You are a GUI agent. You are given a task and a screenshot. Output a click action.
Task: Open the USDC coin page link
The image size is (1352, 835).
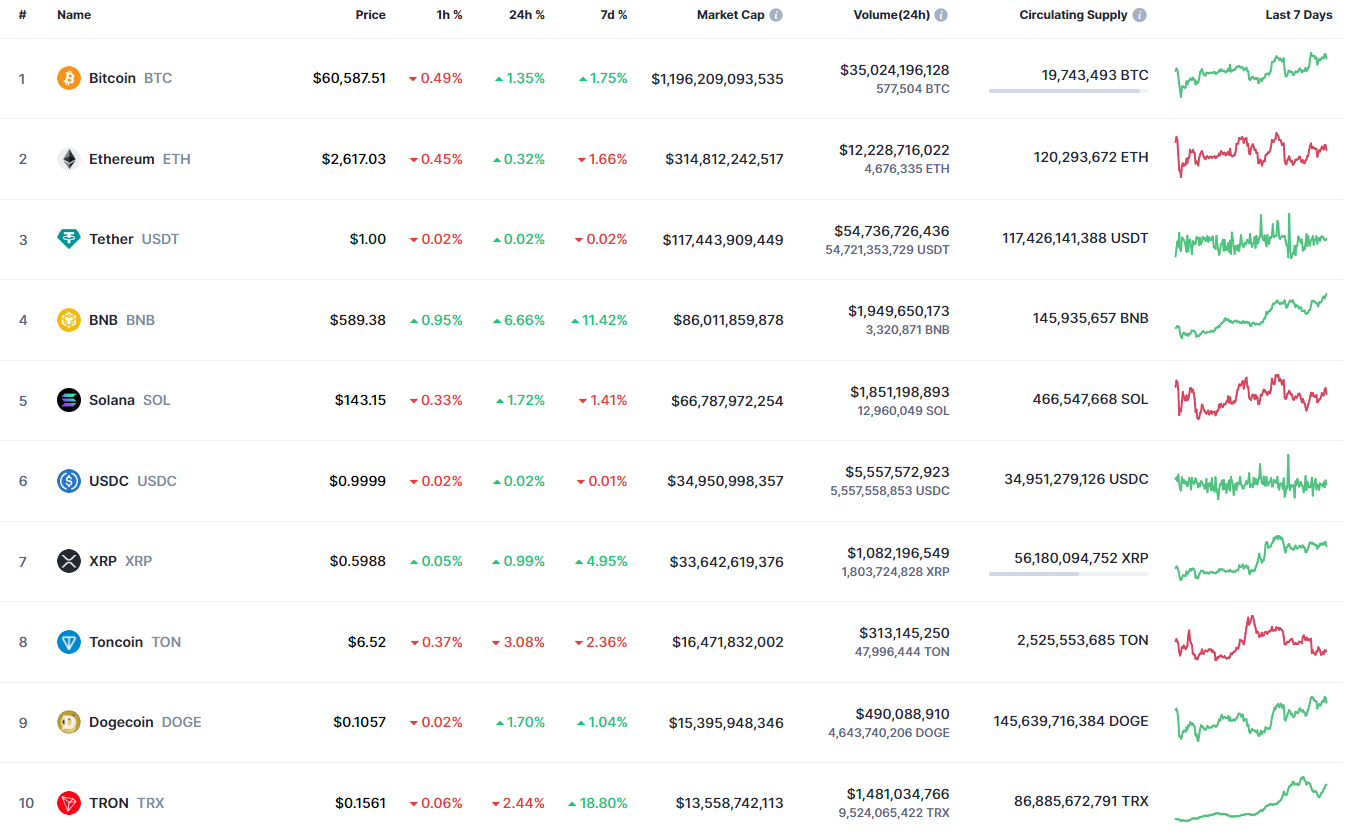coord(109,481)
